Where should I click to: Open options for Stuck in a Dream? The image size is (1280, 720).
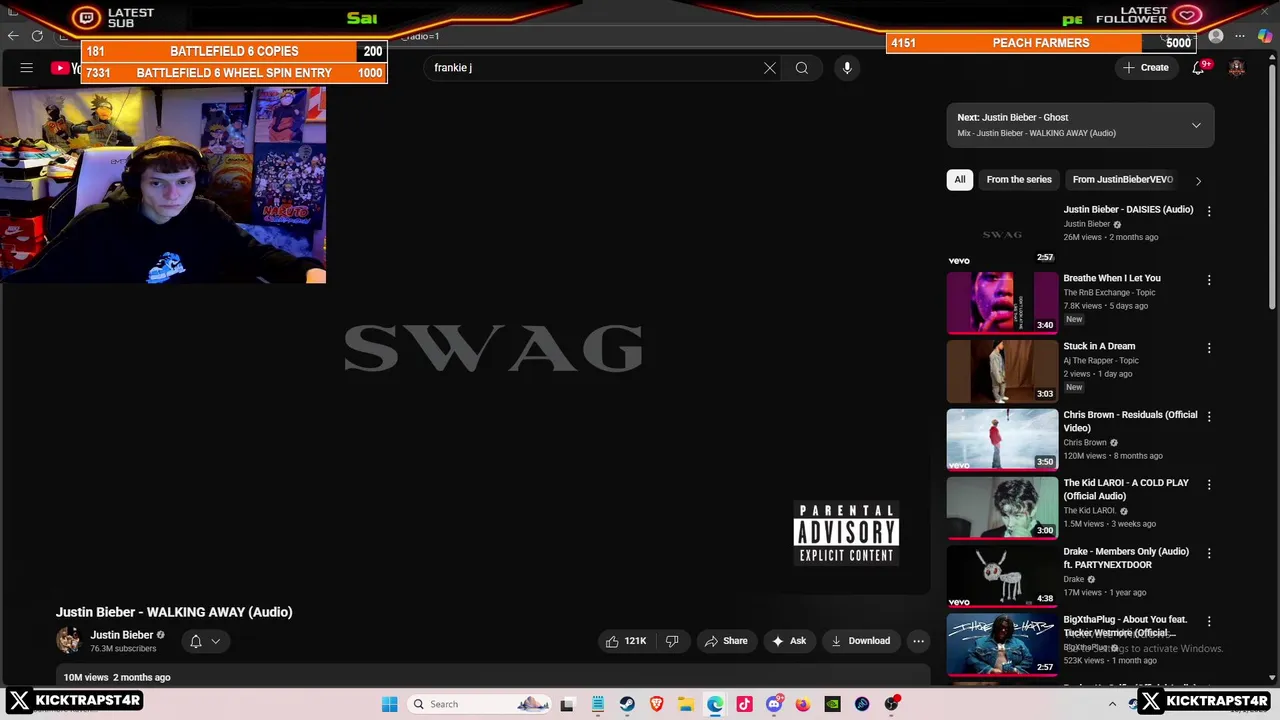[1209, 348]
